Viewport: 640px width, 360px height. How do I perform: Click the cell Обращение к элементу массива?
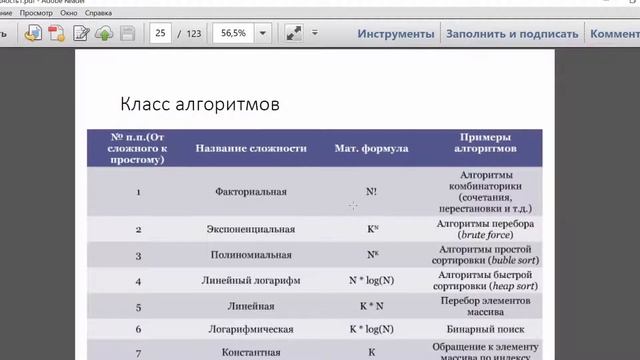tap(485, 351)
